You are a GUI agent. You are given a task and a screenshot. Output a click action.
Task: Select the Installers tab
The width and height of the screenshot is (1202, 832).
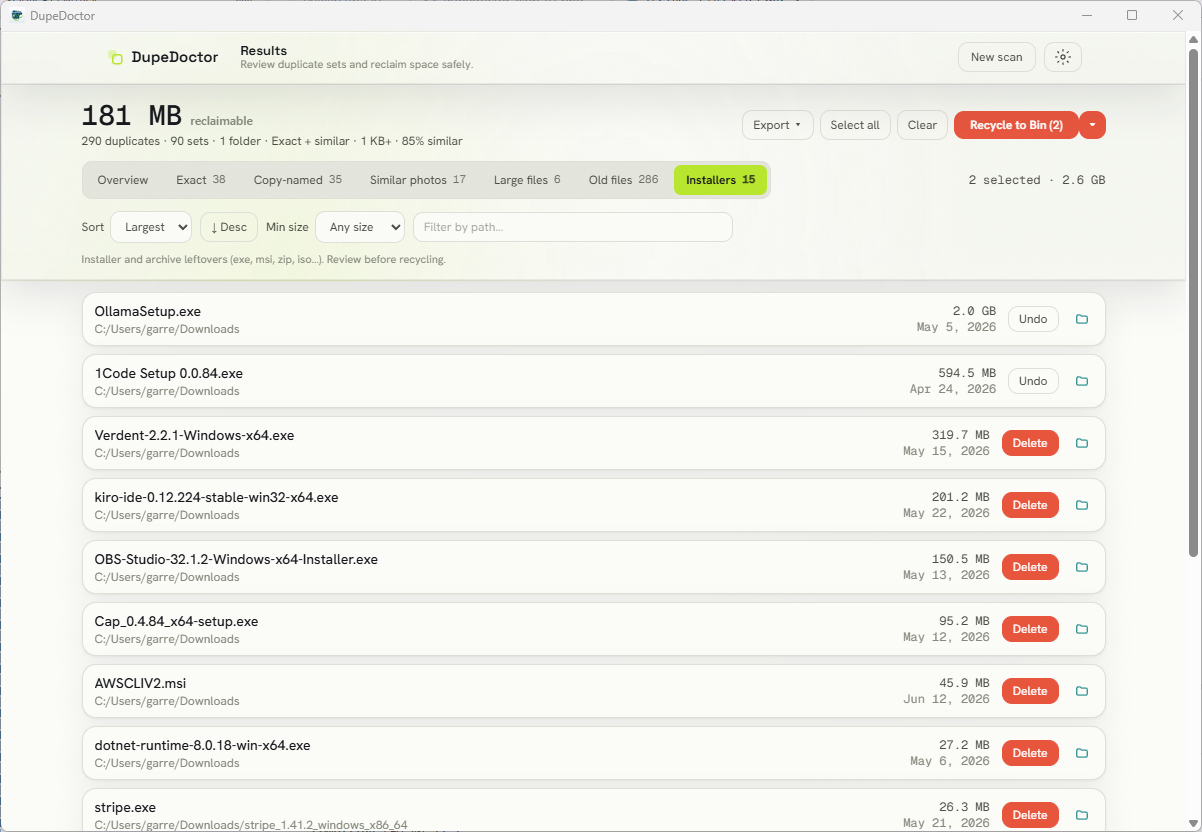coord(720,180)
